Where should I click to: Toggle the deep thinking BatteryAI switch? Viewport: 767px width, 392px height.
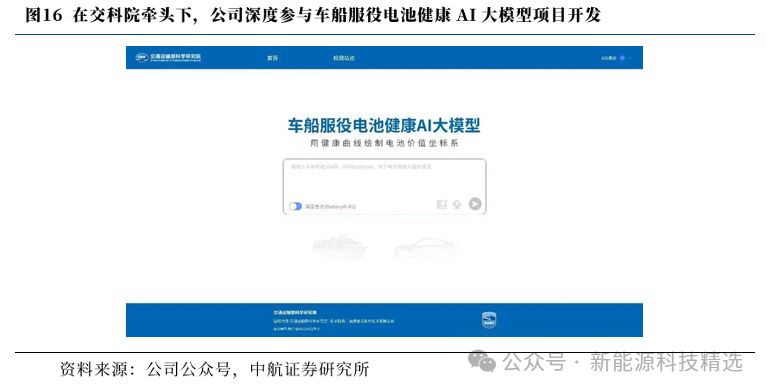(x=295, y=206)
